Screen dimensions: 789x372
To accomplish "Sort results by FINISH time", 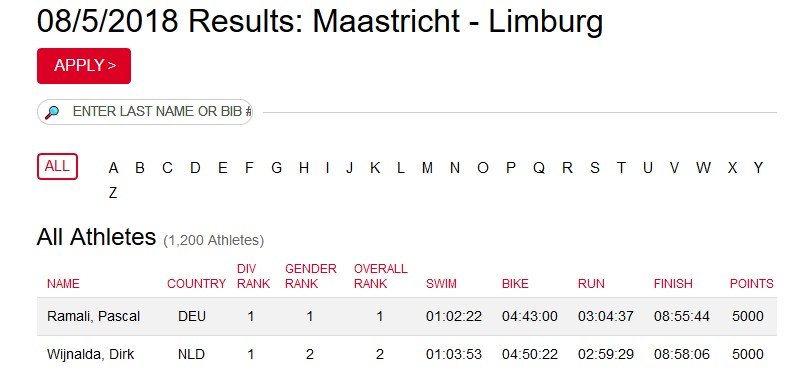I will point(673,284).
